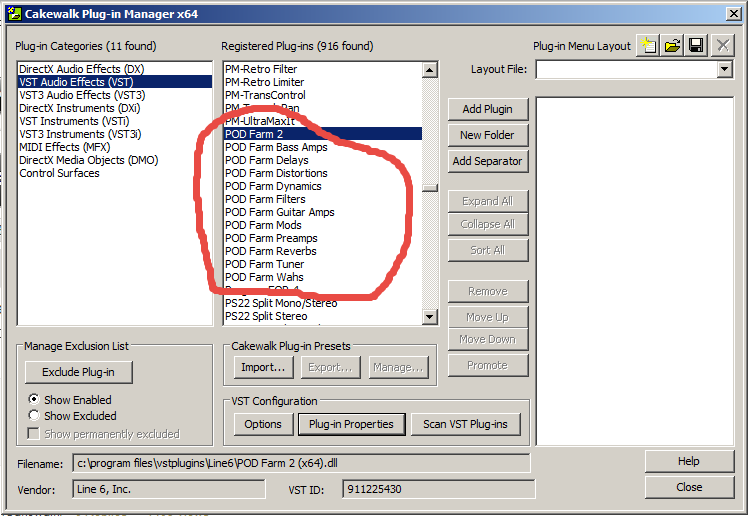Open the Layout File dropdown
This screenshot has width=748, height=516.
(x=725, y=70)
